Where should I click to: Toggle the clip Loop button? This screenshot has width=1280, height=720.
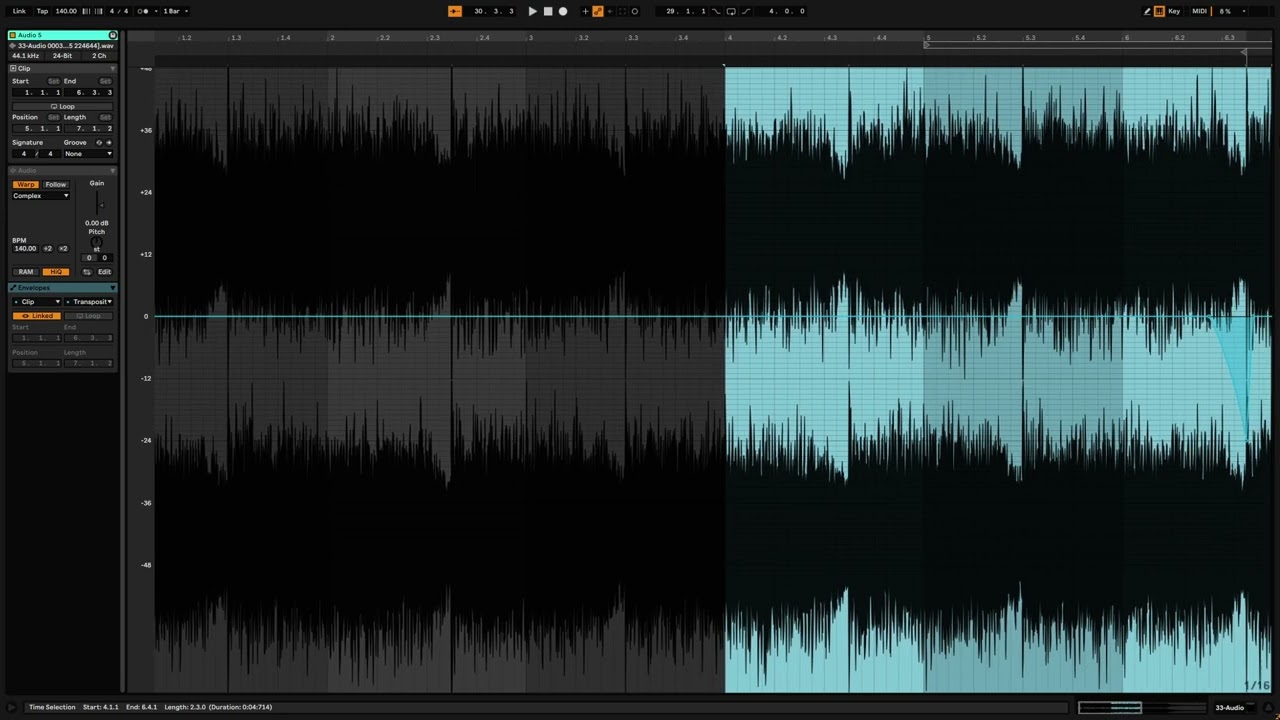coord(62,106)
